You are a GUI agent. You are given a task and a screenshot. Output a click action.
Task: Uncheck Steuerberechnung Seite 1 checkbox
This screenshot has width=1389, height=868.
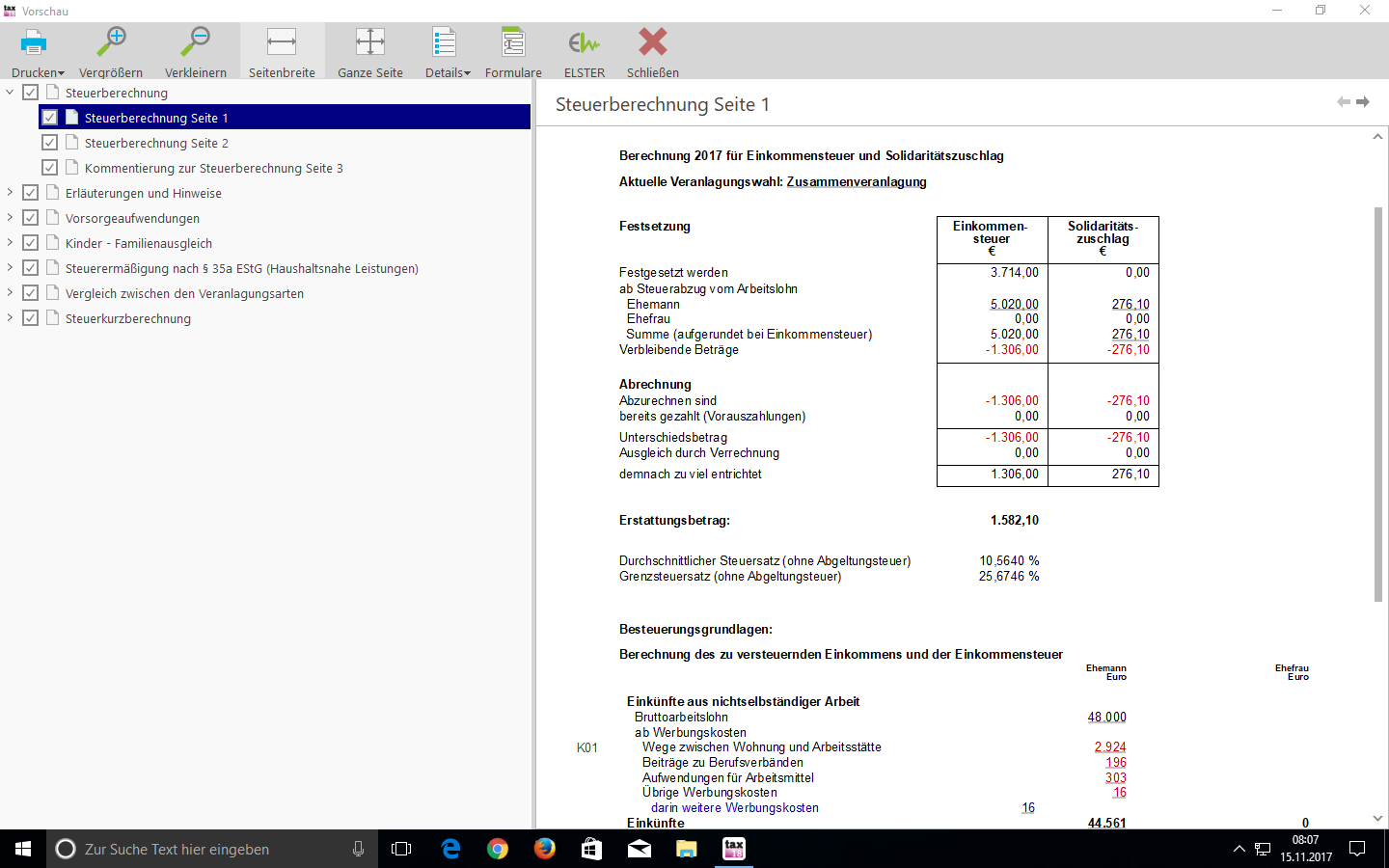pyautogui.click(x=50, y=118)
